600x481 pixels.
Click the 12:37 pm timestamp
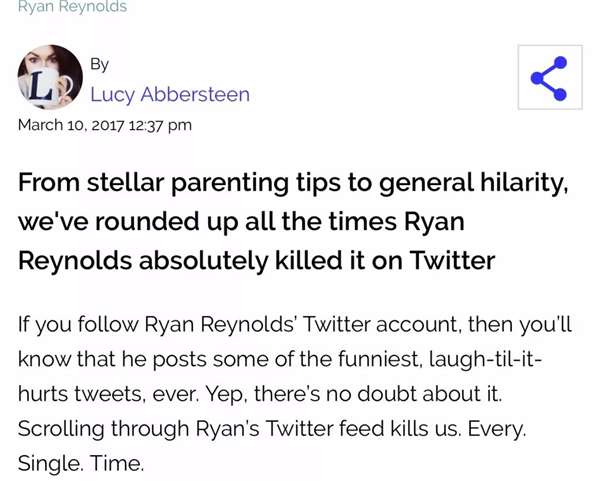[x=160, y=126]
